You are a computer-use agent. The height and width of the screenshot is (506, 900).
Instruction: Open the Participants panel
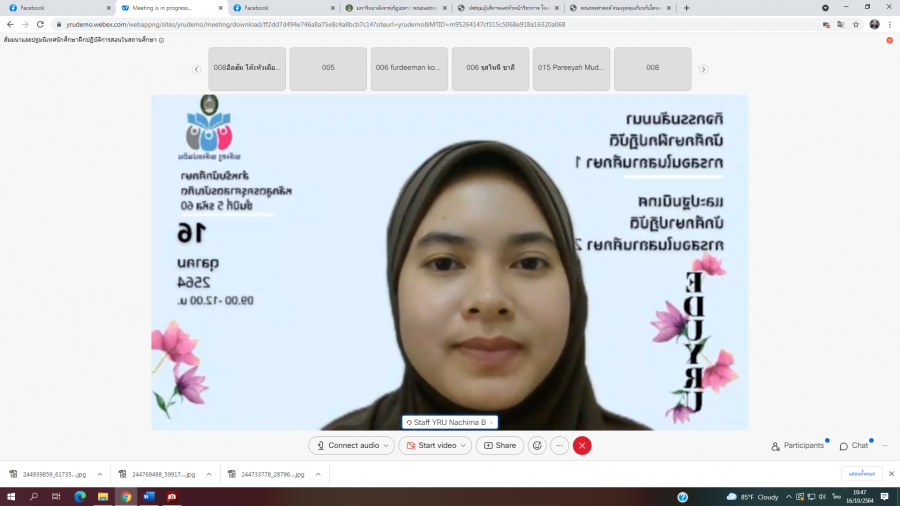798,445
